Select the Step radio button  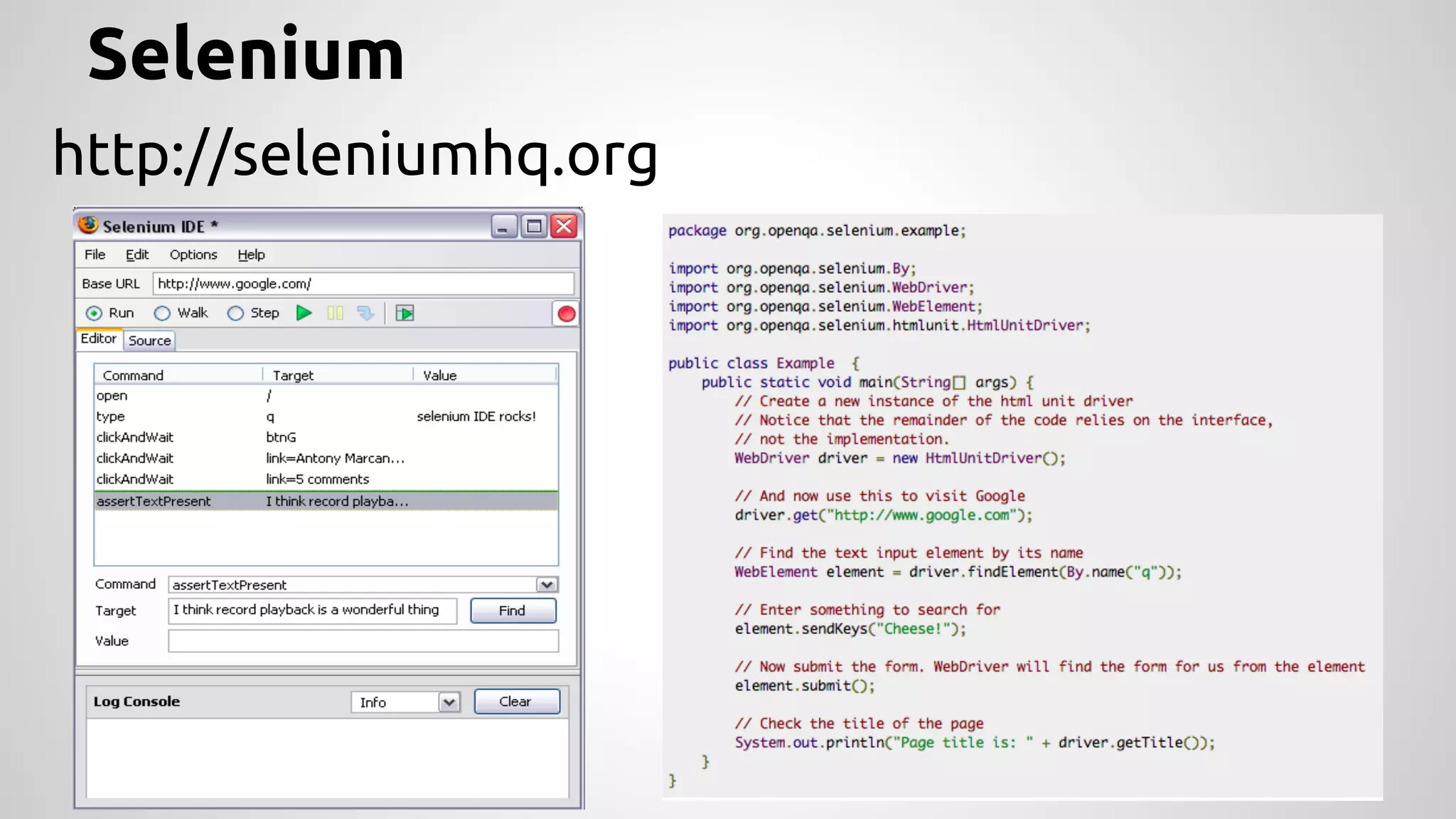(235, 313)
